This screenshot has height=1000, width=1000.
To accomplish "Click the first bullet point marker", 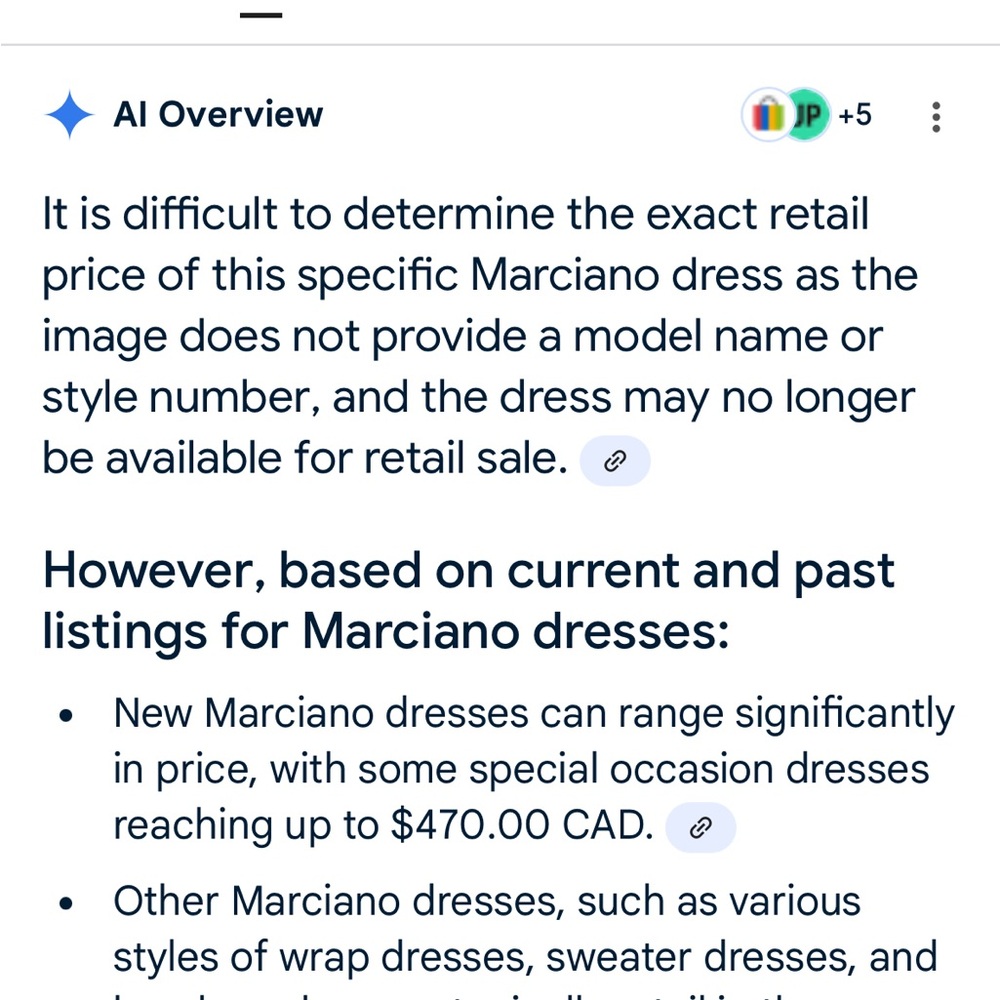I will click(66, 716).
